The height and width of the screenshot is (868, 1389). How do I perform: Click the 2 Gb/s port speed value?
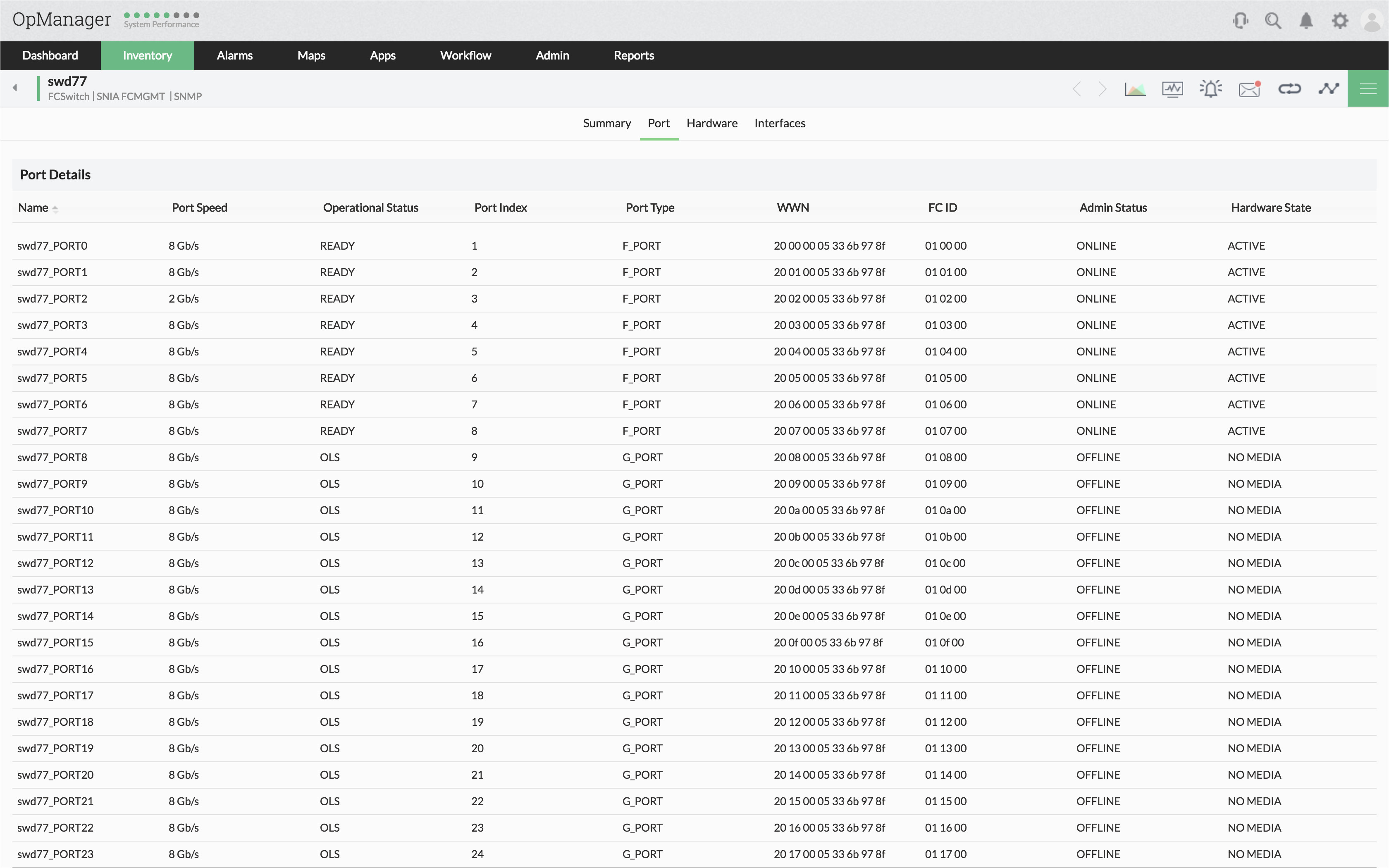(x=184, y=298)
